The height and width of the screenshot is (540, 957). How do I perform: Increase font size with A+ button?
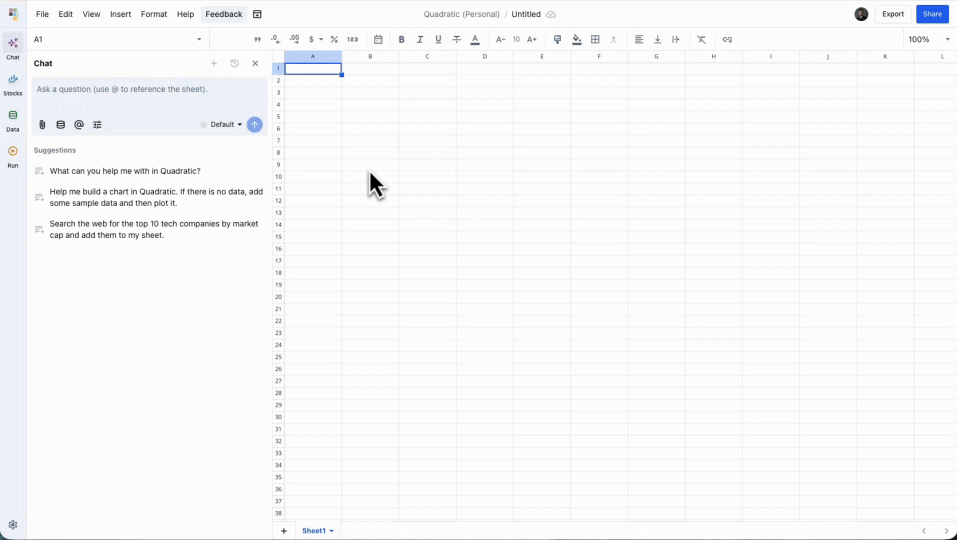[x=532, y=40]
